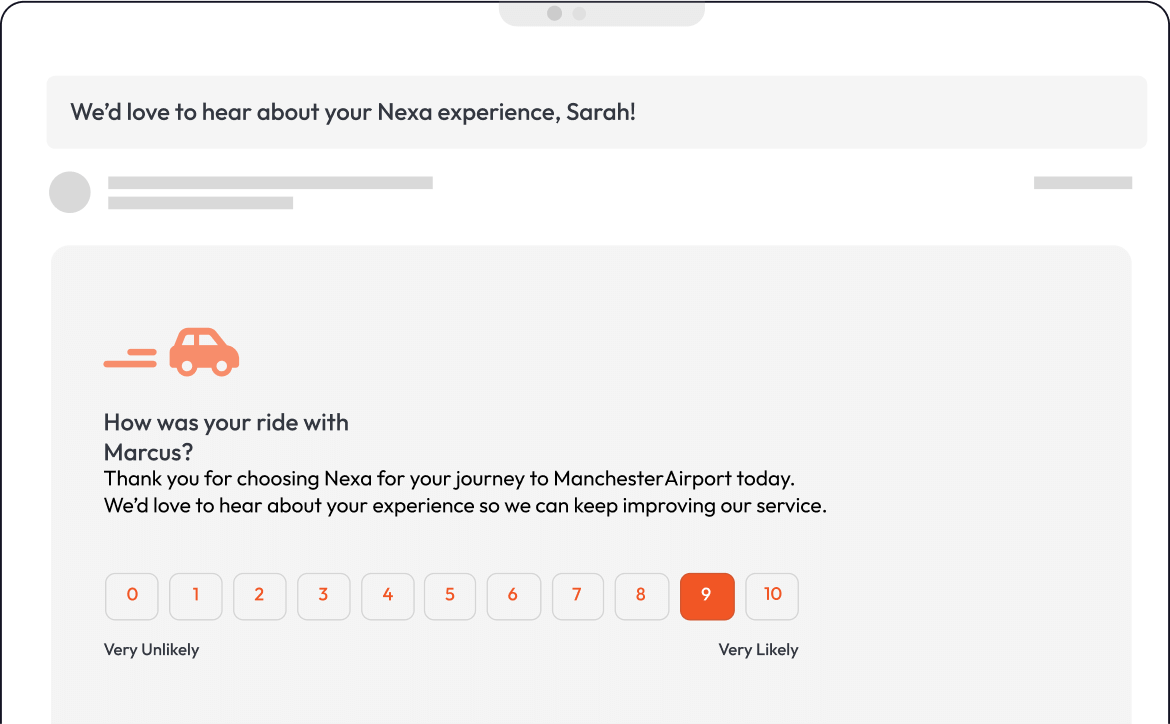The width and height of the screenshot is (1170, 724).
Task: Click the "Very Unlikely" label
Action: pyautogui.click(x=151, y=650)
